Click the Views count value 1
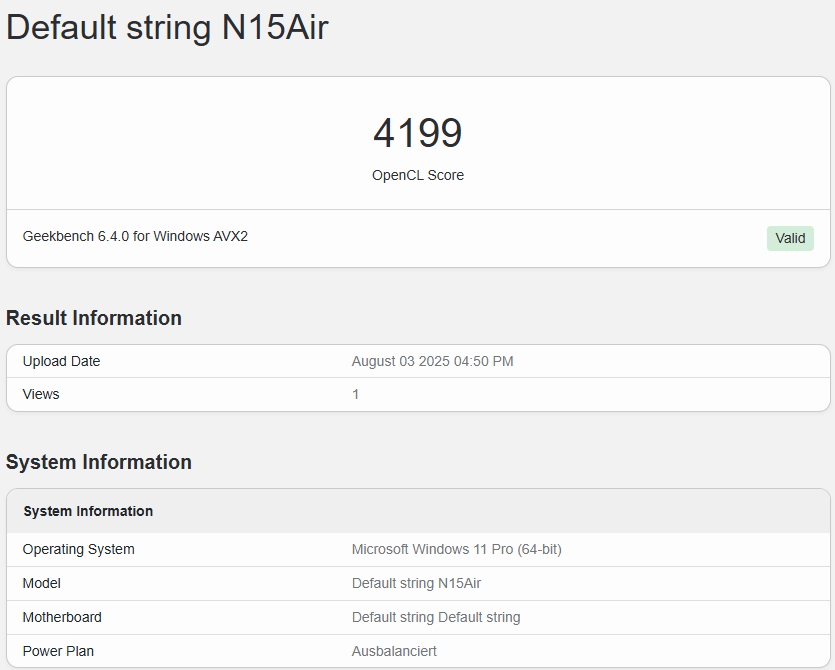 coord(355,394)
